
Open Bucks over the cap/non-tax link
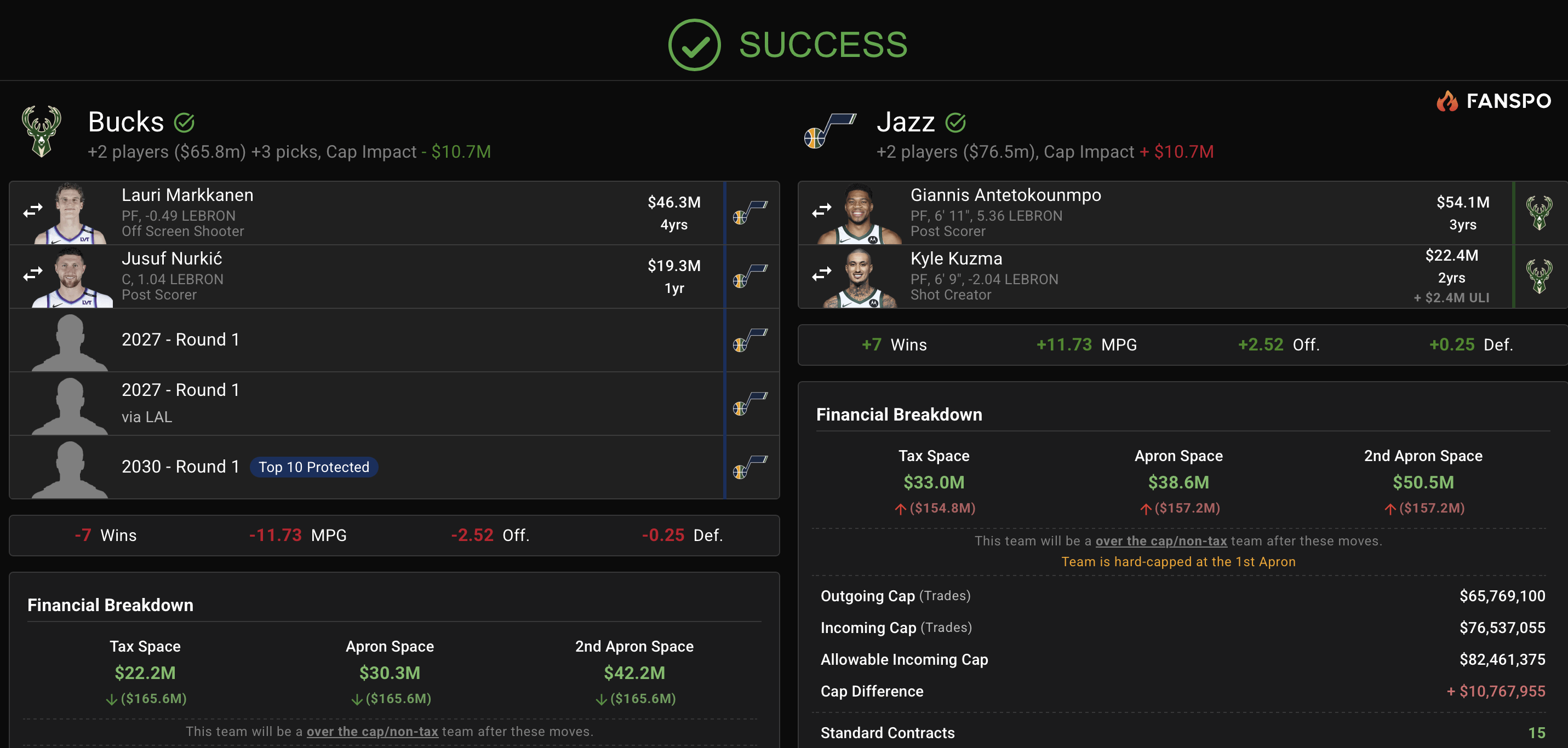tap(372, 731)
